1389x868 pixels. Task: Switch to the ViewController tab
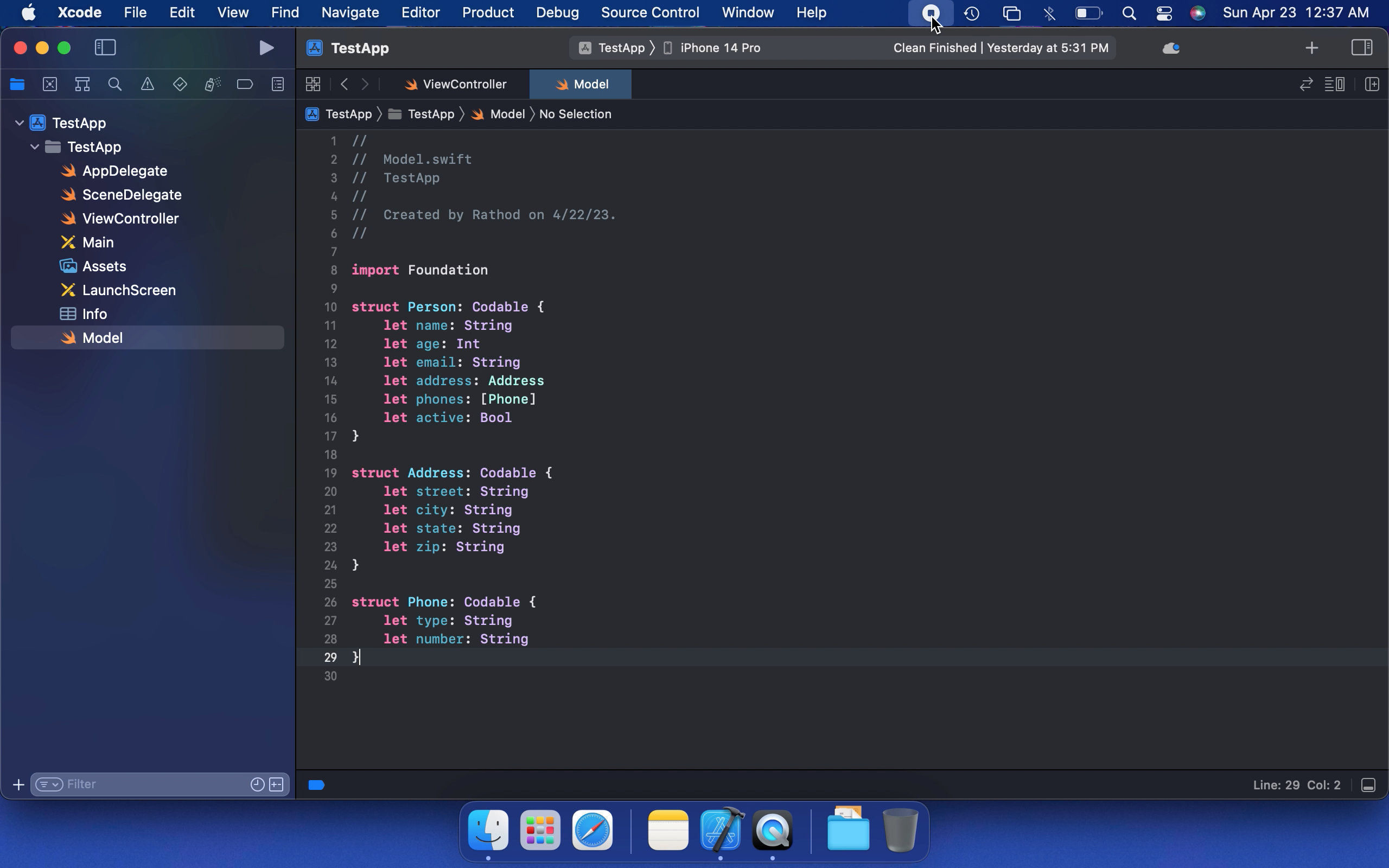[464, 85]
